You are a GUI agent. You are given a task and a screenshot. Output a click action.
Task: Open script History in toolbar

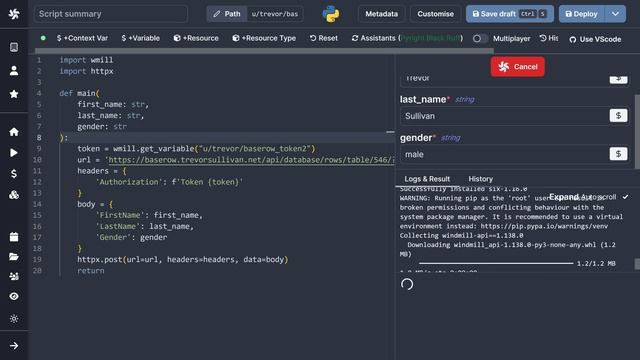[549, 38]
